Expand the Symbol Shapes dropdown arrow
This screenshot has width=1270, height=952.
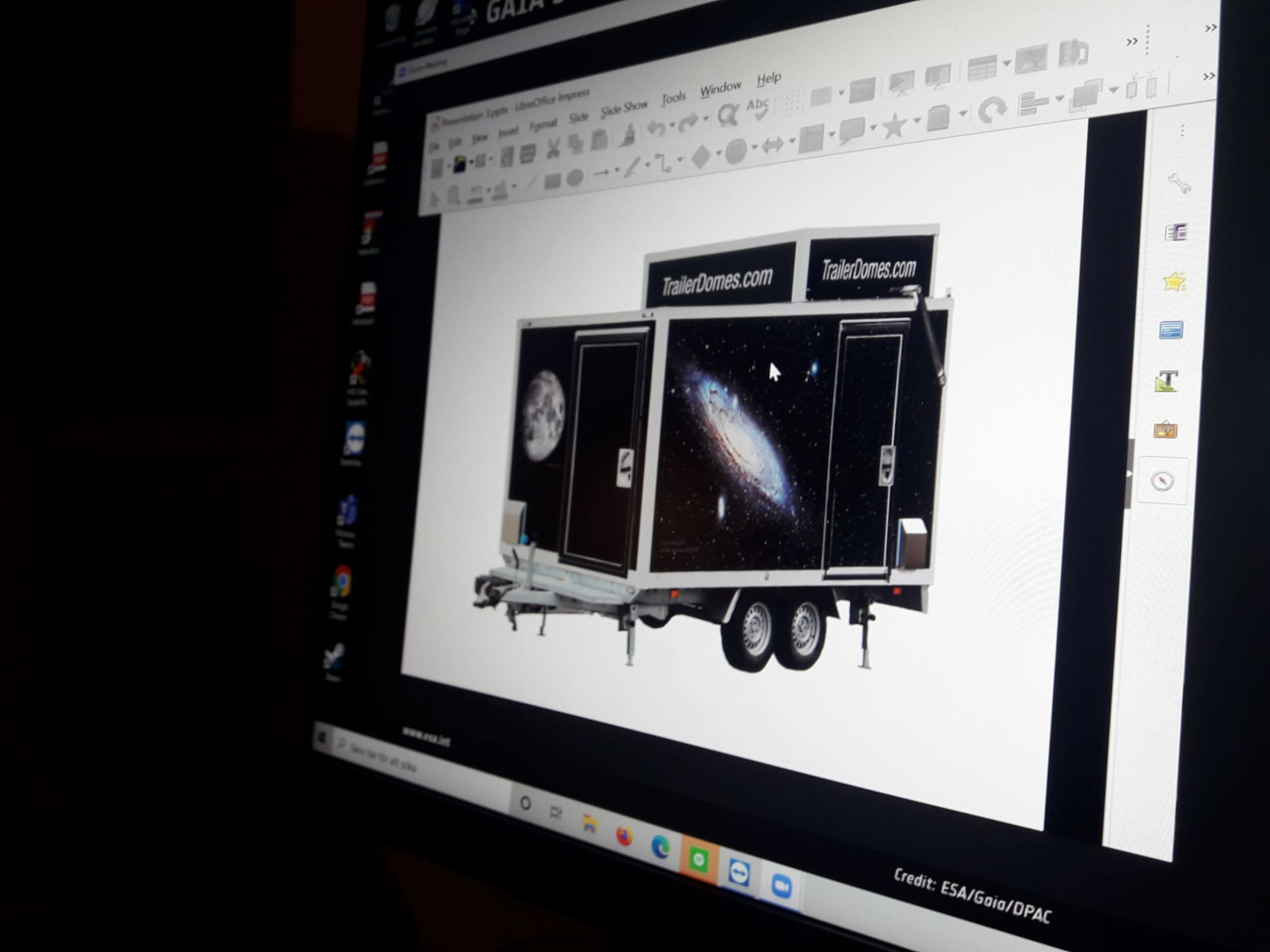(754, 148)
